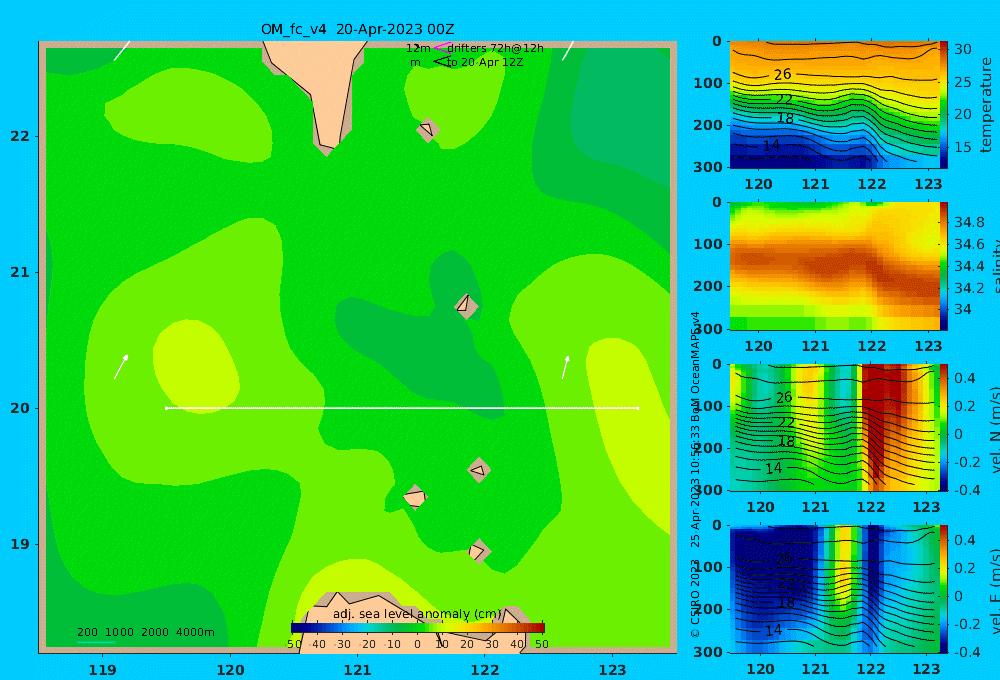Viewport: 1000px width, 680px height.
Task: Click the small island just below 21°N
Action: coord(466,306)
